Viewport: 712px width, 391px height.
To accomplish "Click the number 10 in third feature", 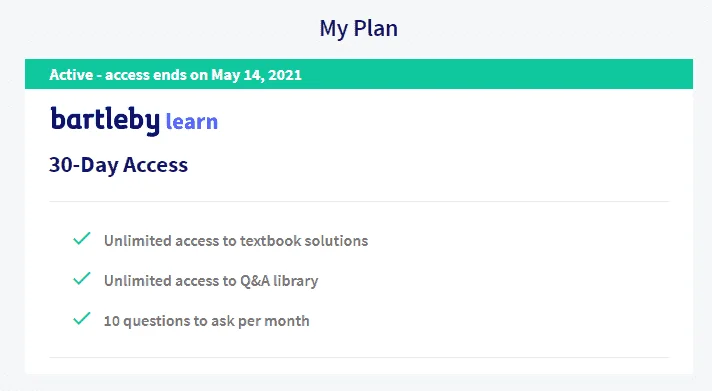I will (112, 321).
